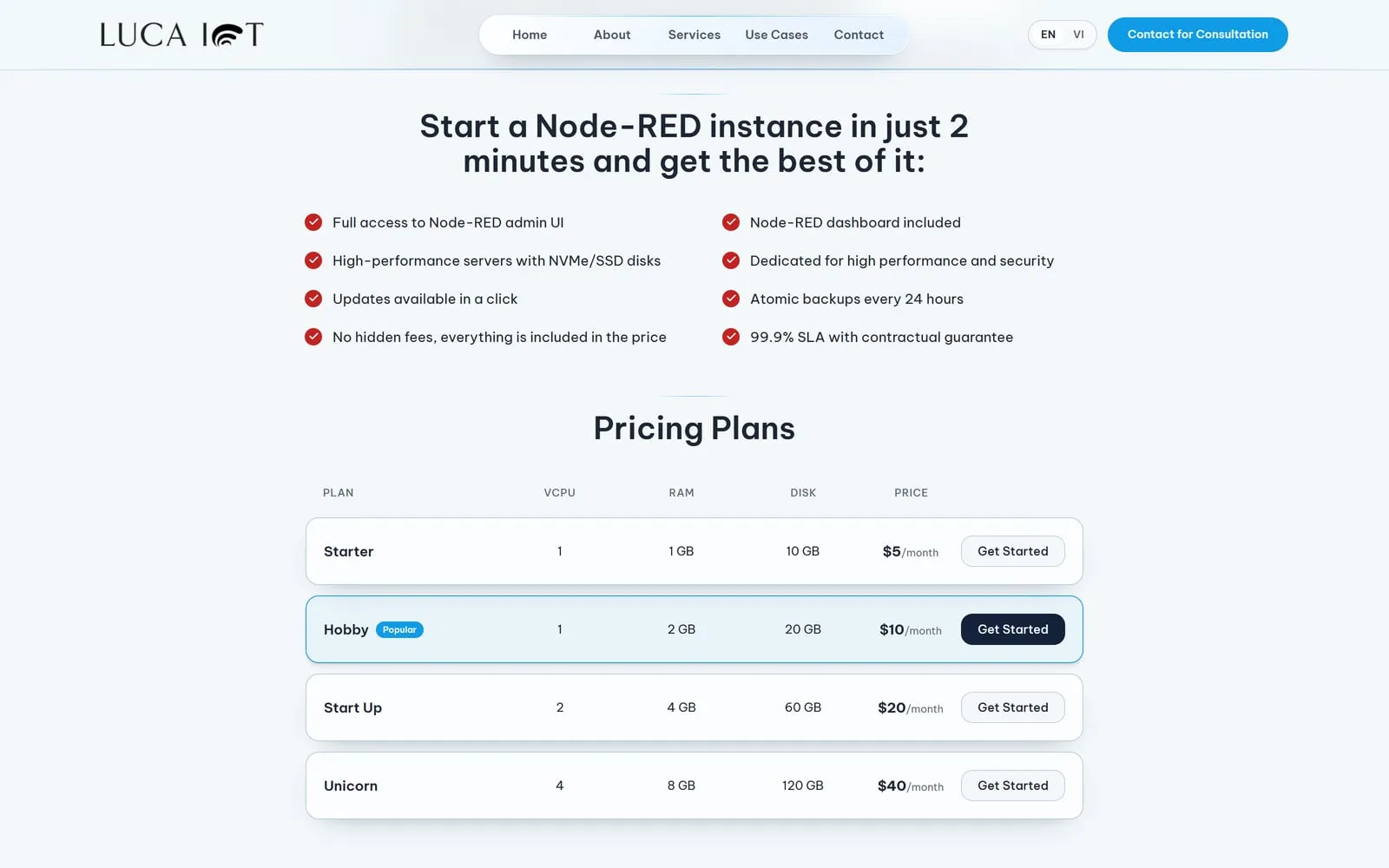
Task: Click the DISK column header
Action: (x=803, y=493)
